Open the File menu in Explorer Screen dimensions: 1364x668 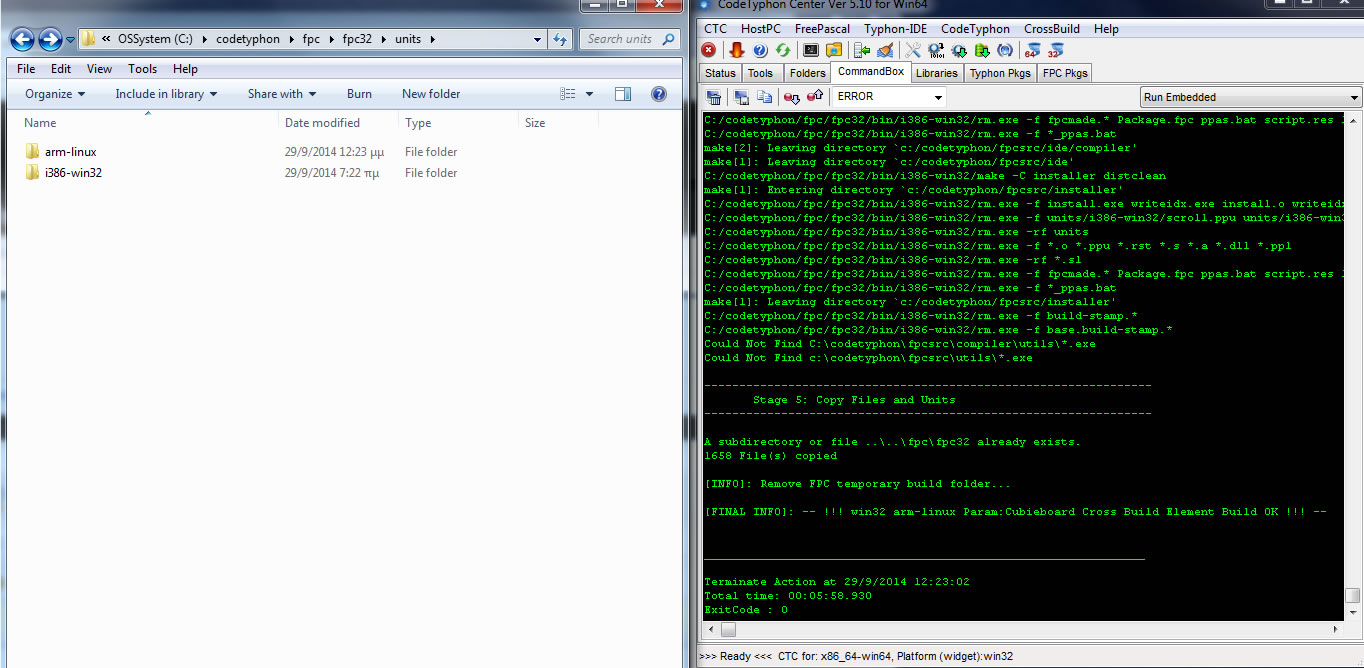26,69
